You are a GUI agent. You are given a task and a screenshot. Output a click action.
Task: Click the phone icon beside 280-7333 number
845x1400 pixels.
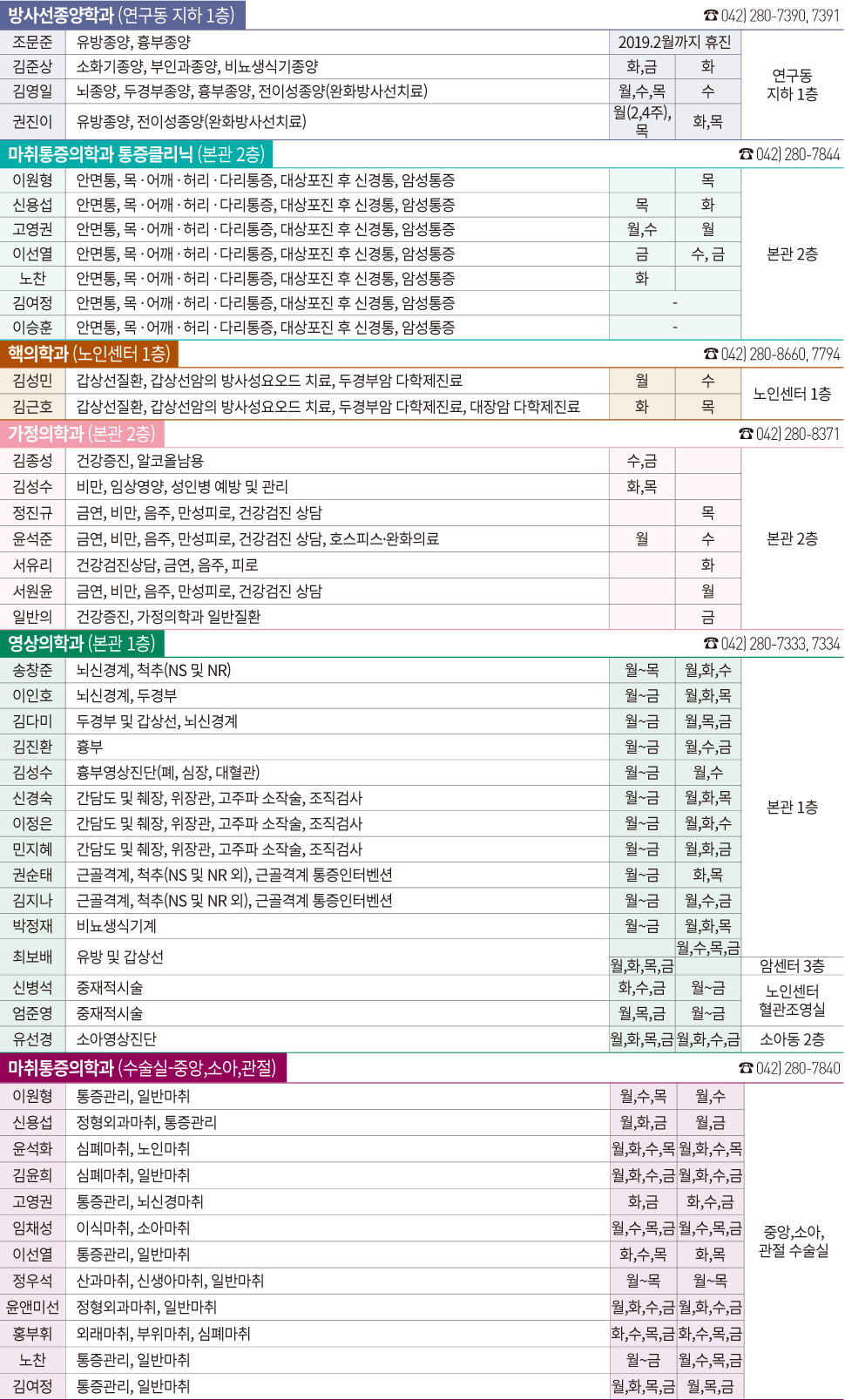pos(711,644)
